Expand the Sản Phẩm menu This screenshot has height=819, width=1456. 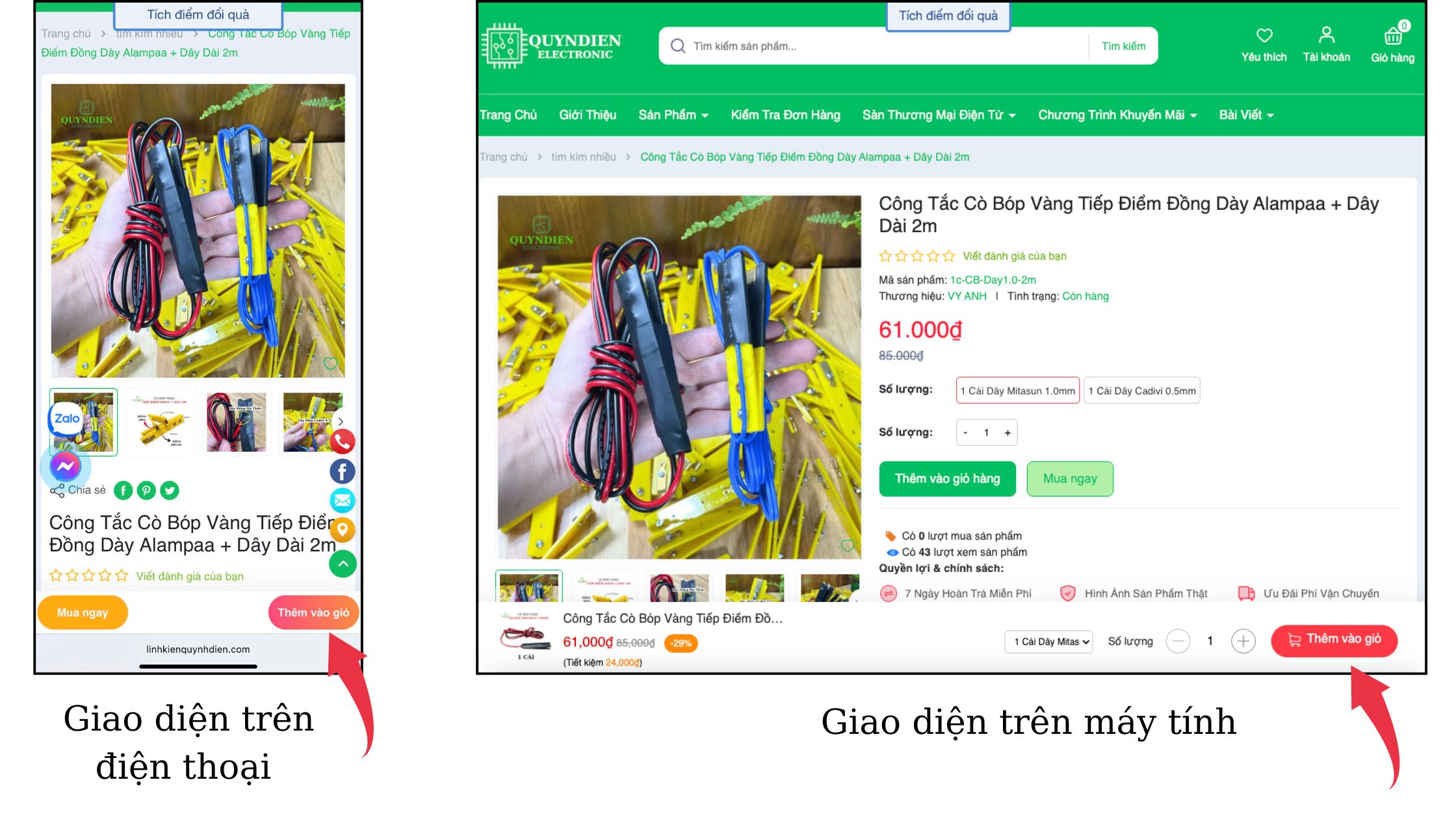point(673,115)
